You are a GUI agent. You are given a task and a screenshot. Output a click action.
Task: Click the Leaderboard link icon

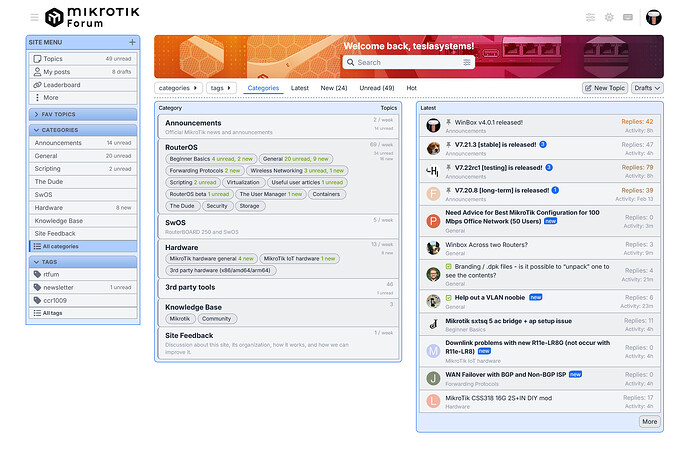click(x=37, y=85)
